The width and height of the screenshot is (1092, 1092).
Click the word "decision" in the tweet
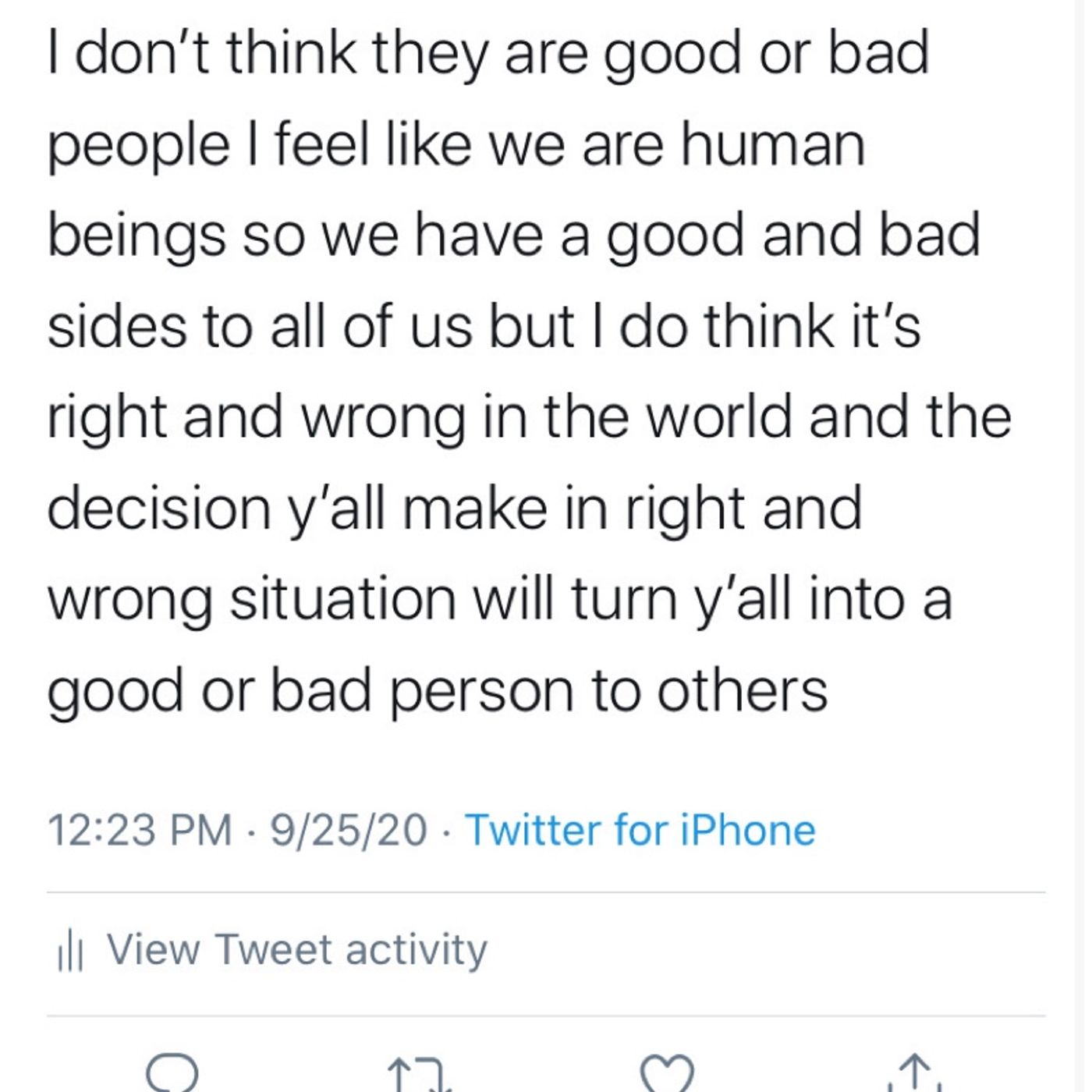click(x=159, y=509)
